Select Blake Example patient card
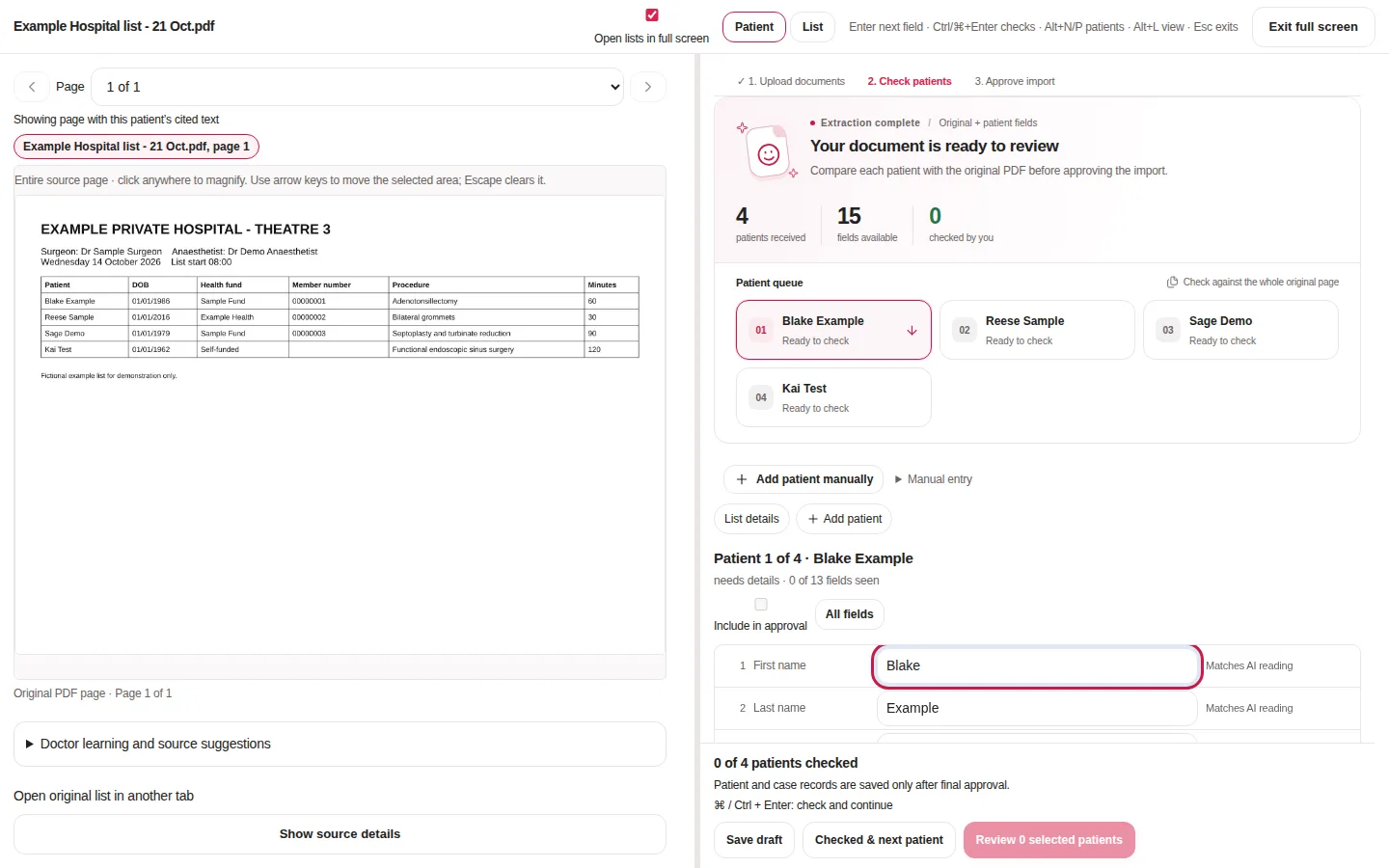1389x868 pixels. [x=833, y=330]
